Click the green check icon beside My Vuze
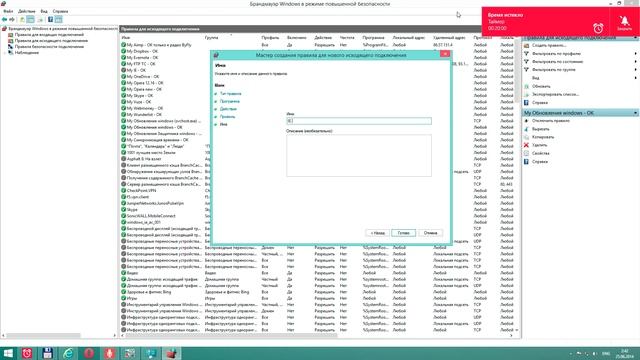640x360 pixels. coord(123,102)
